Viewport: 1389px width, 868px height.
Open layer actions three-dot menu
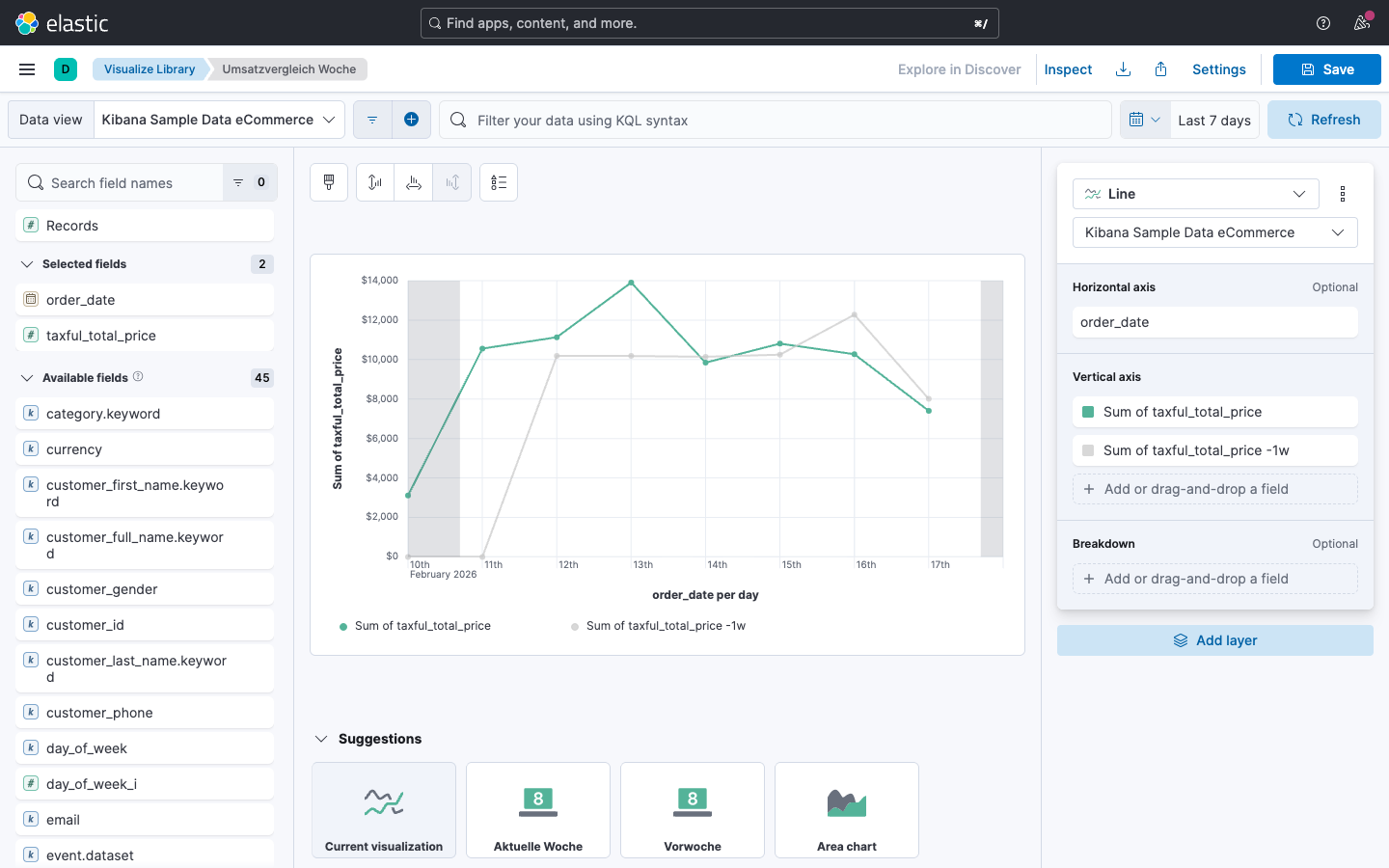coord(1343,194)
